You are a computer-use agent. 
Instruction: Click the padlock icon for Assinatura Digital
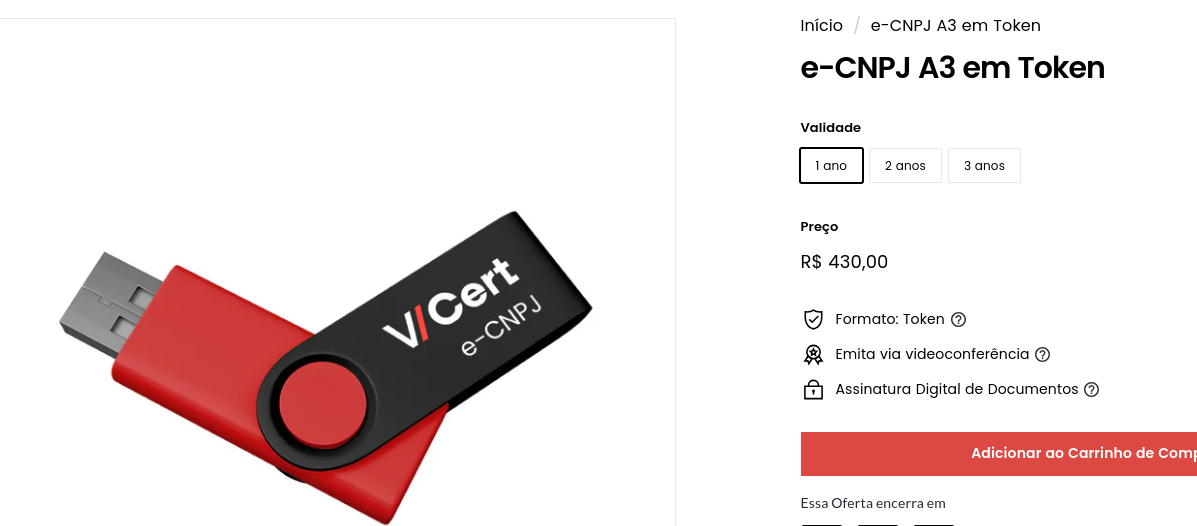813,389
